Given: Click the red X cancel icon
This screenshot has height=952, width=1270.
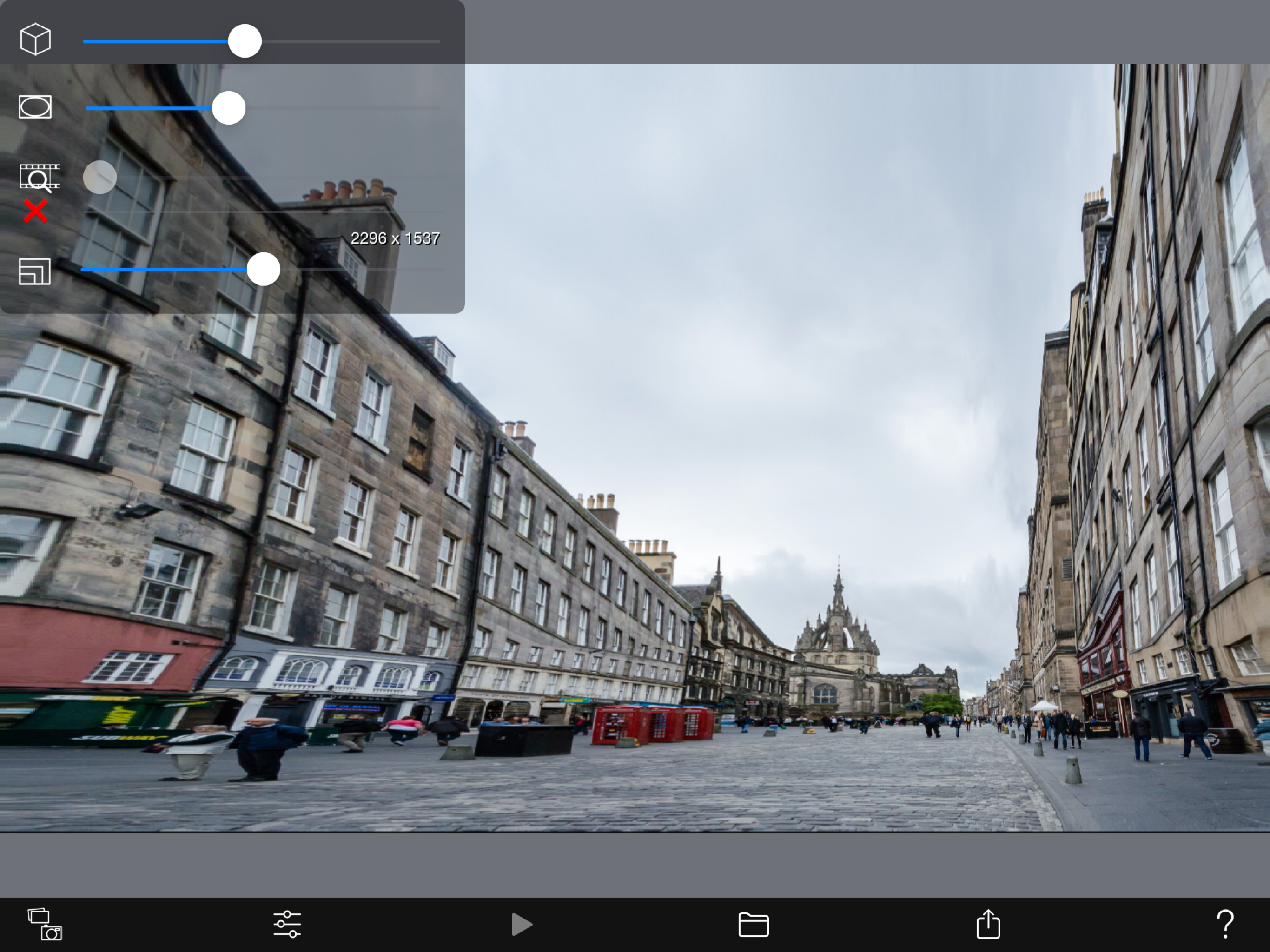Looking at the screenshot, I should tap(36, 212).
